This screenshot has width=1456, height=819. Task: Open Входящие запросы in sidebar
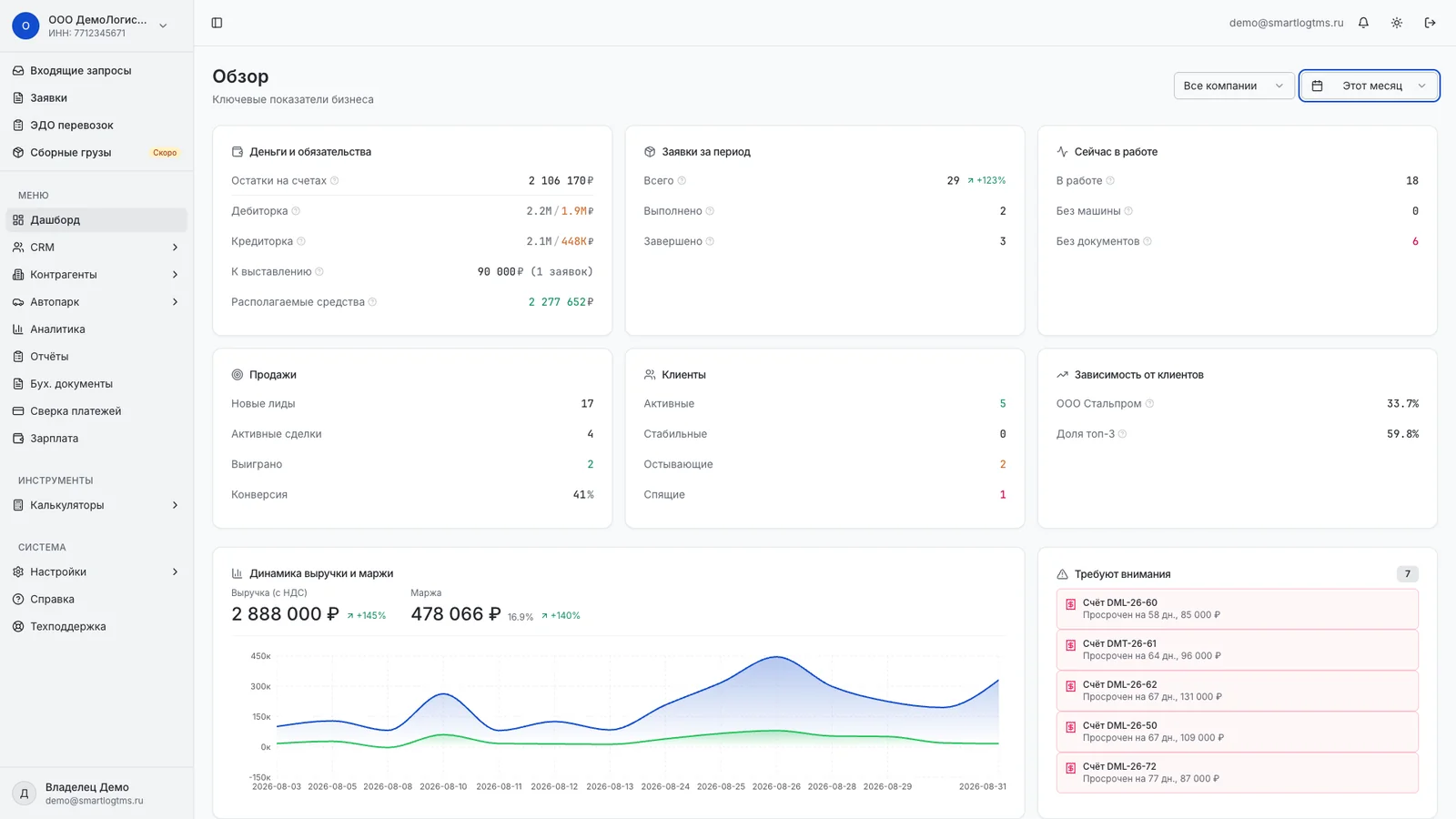tap(96, 70)
